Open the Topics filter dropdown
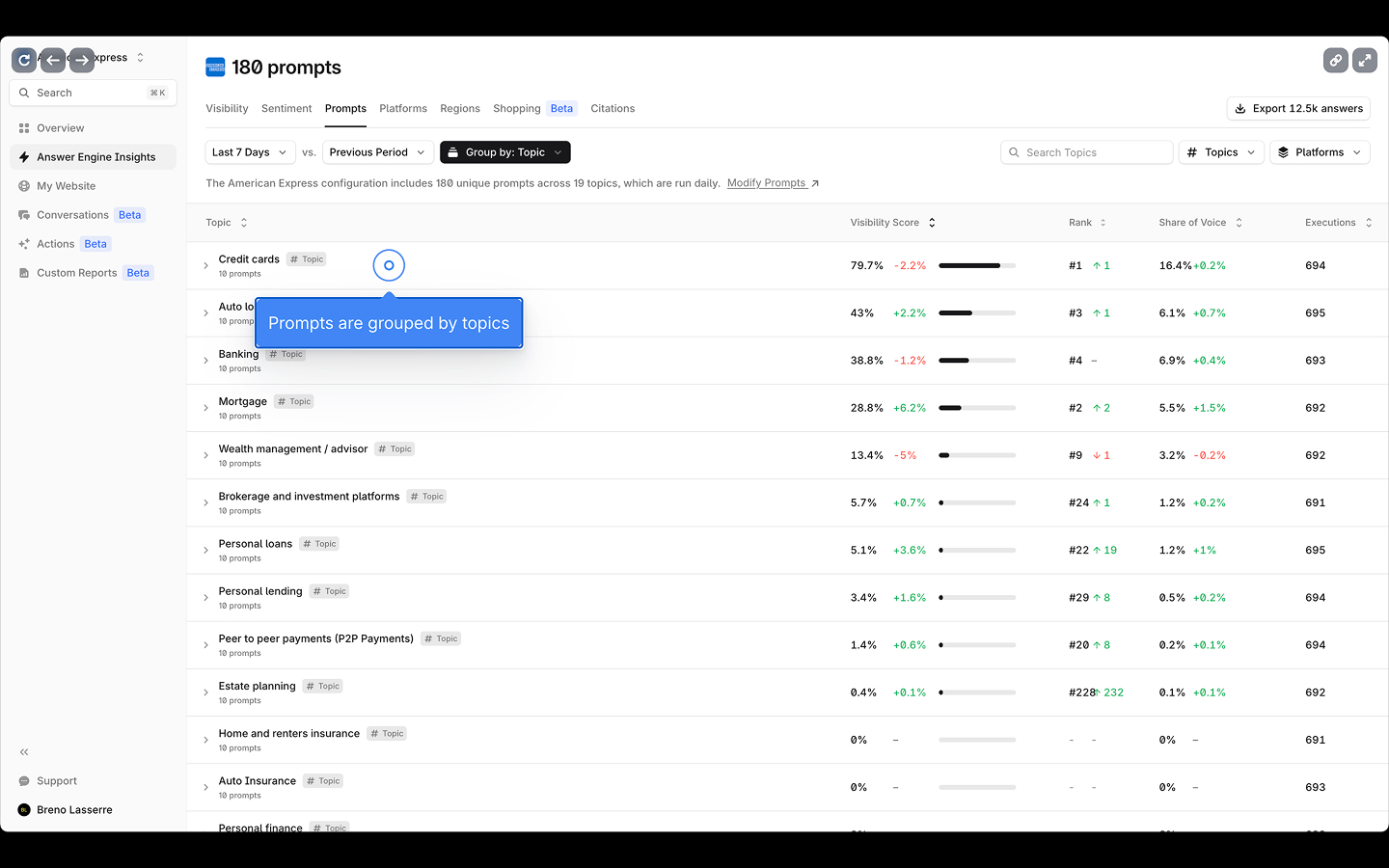The height and width of the screenshot is (868, 1389). point(1221,152)
